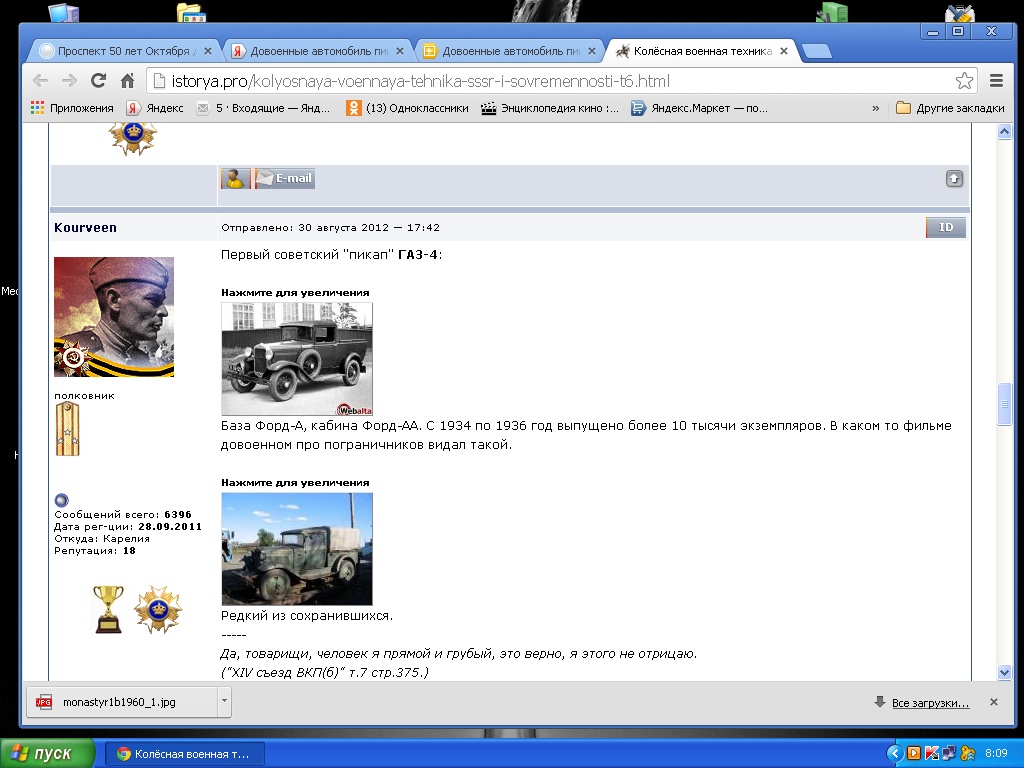Click the E-mail button under the post

click(x=285, y=178)
